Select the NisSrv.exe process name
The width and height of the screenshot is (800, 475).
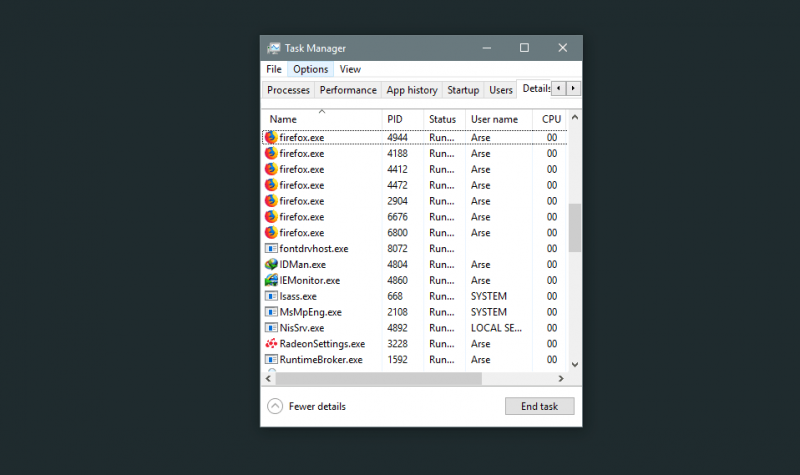point(302,328)
